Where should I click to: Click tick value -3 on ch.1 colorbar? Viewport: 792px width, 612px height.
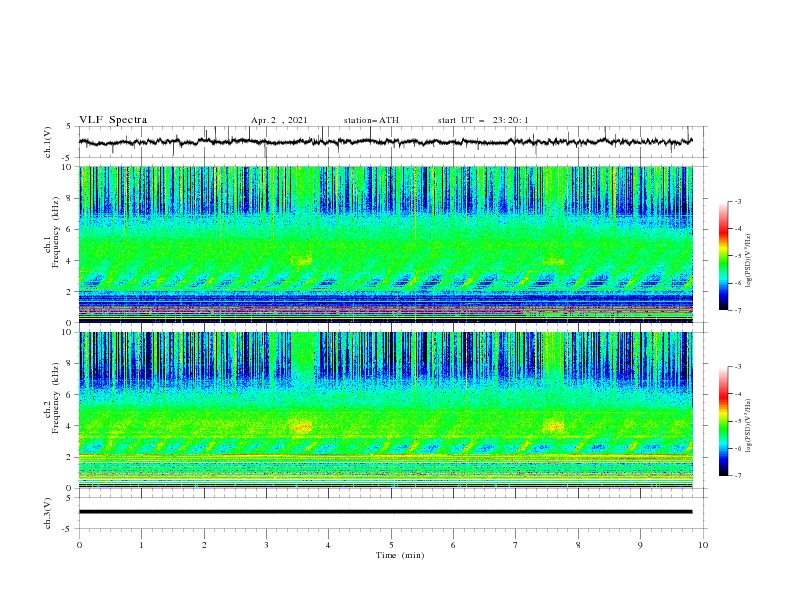737,201
